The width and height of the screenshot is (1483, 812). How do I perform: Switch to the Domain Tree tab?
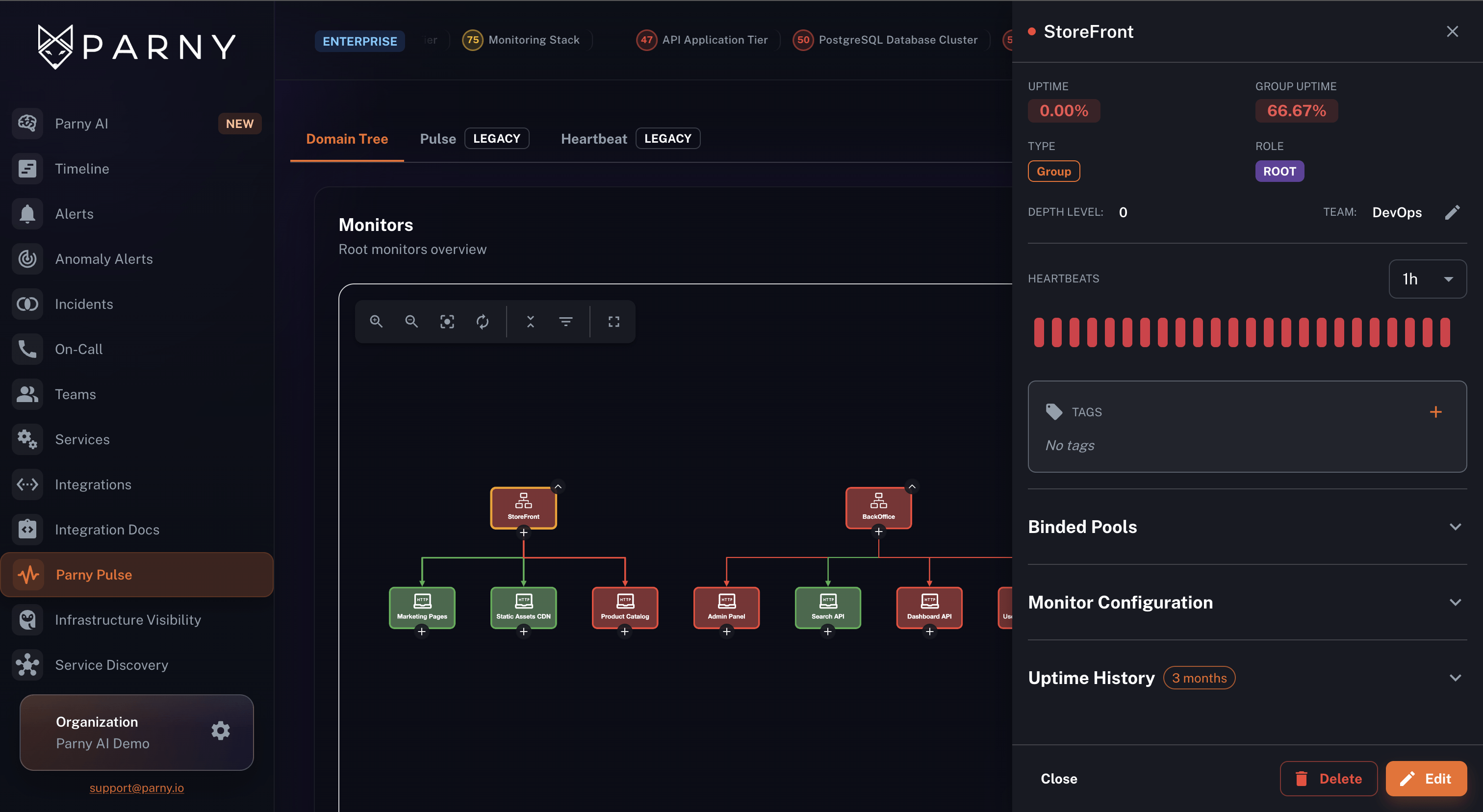(347, 139)
